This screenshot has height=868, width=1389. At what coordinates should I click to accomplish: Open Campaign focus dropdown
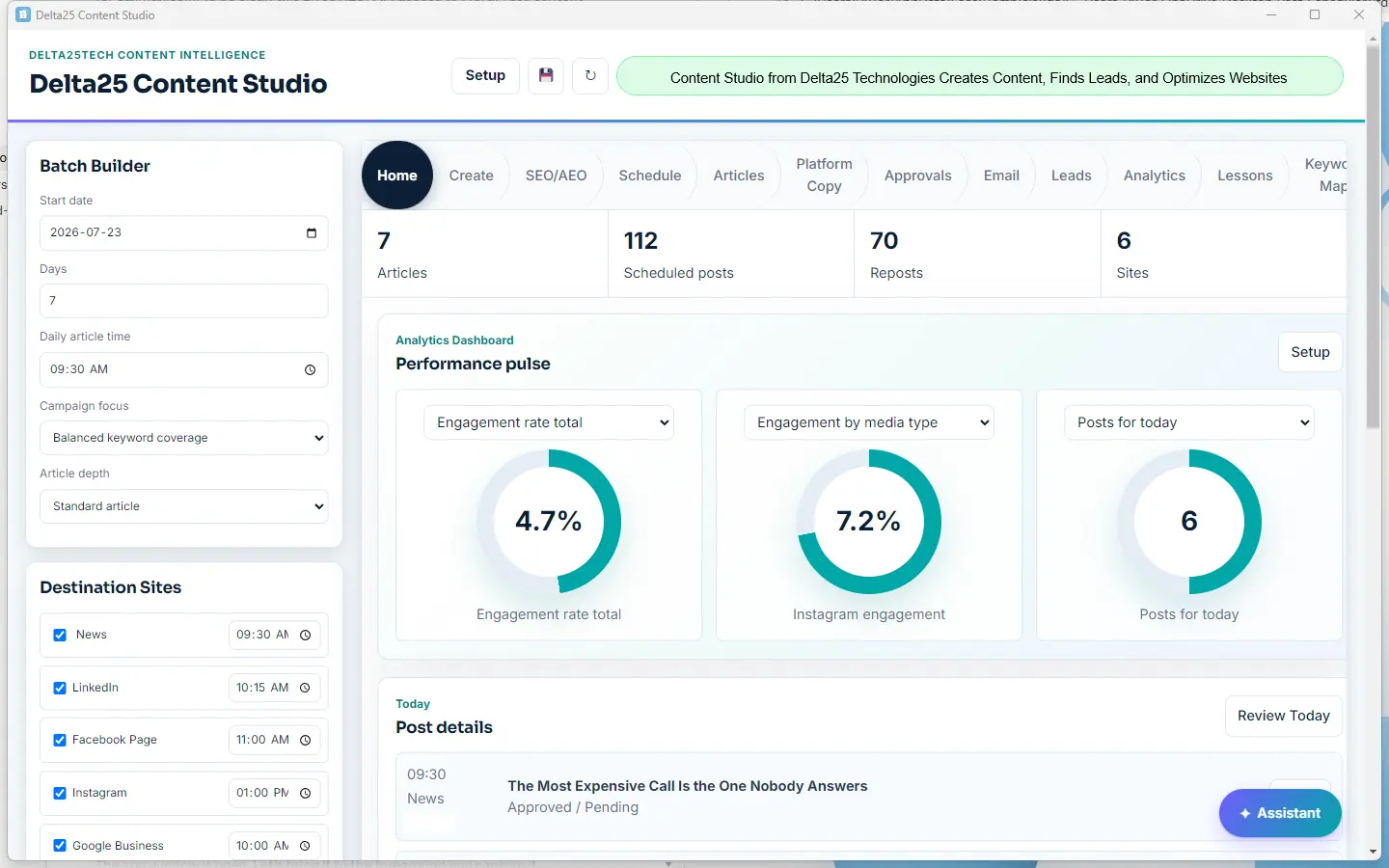[183, 438]
